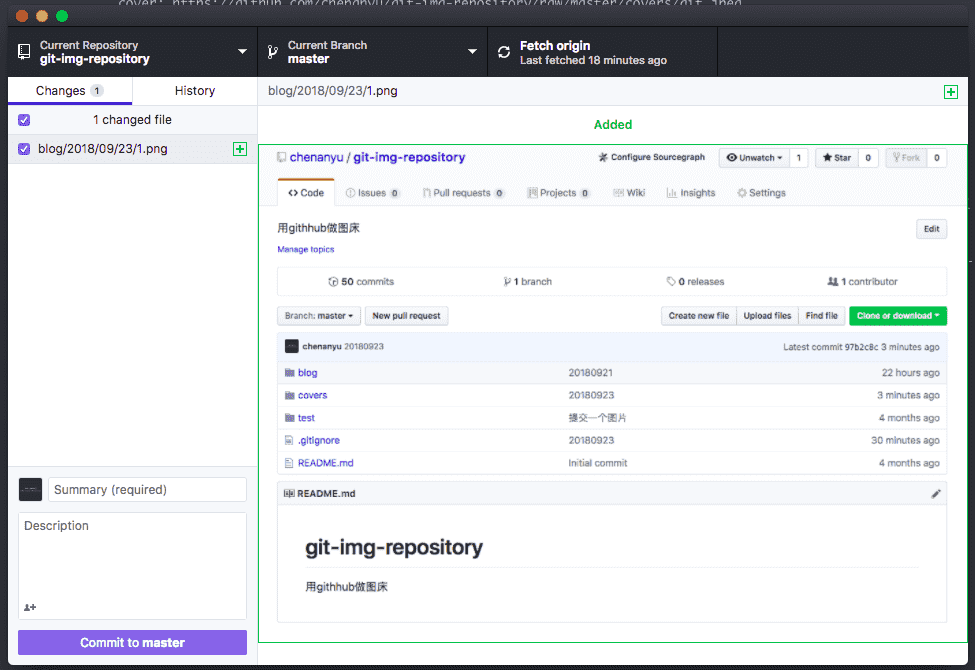Screen dimensions: 975x670
Task: Click the covers folder icon
Action: click(289, 396)
